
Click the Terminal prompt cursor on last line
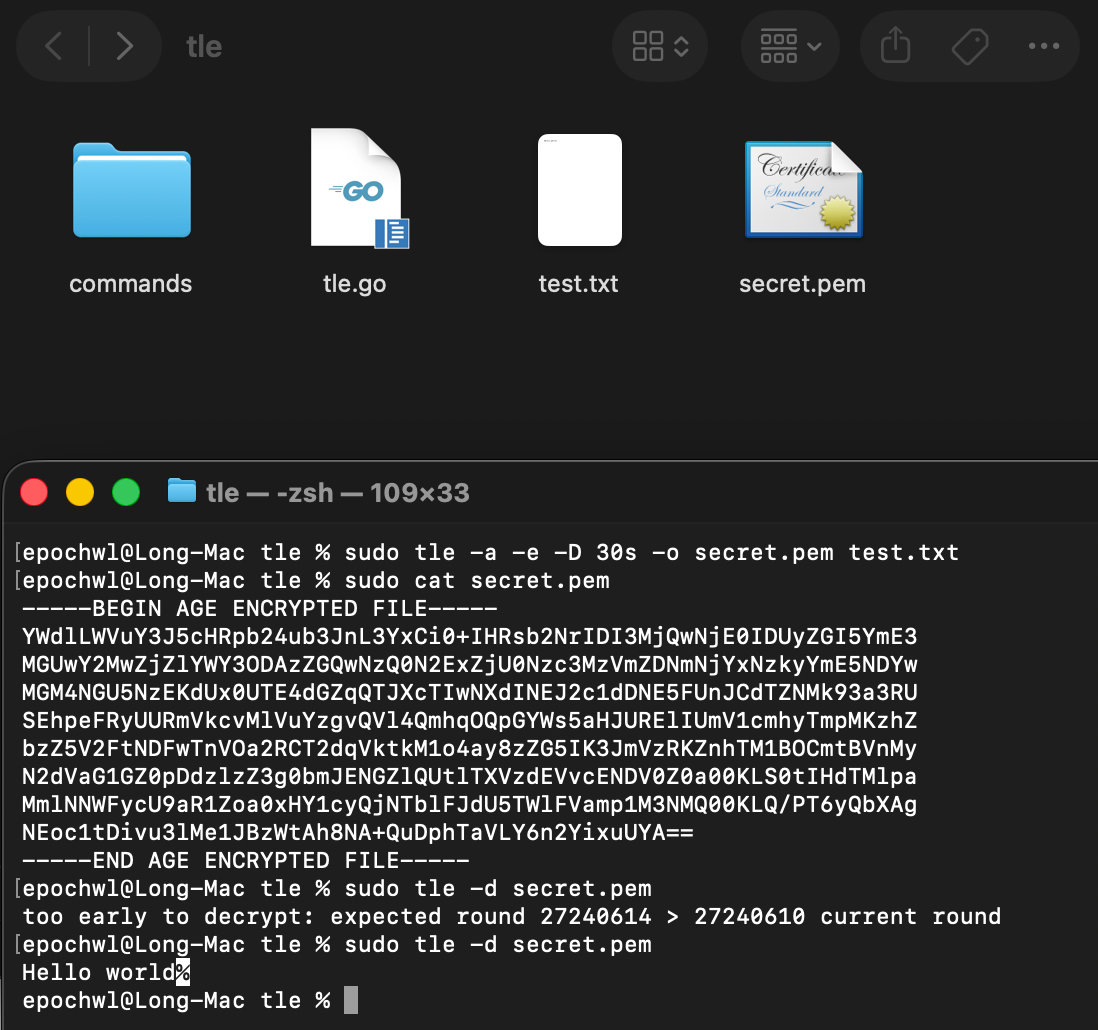tap(350, 1000)
